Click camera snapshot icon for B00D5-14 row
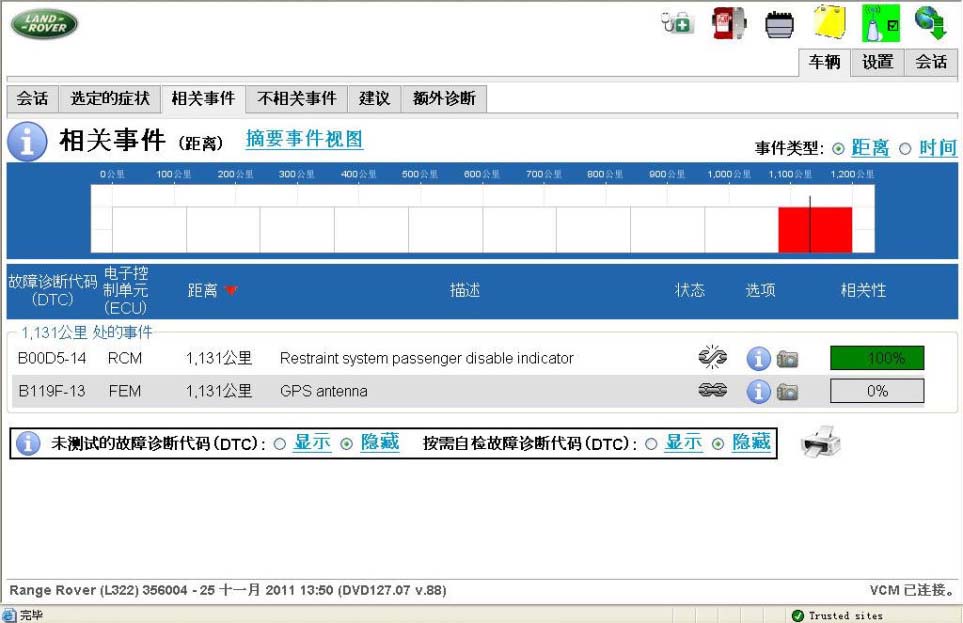The image size is (963, 623). tap(787, 359)
